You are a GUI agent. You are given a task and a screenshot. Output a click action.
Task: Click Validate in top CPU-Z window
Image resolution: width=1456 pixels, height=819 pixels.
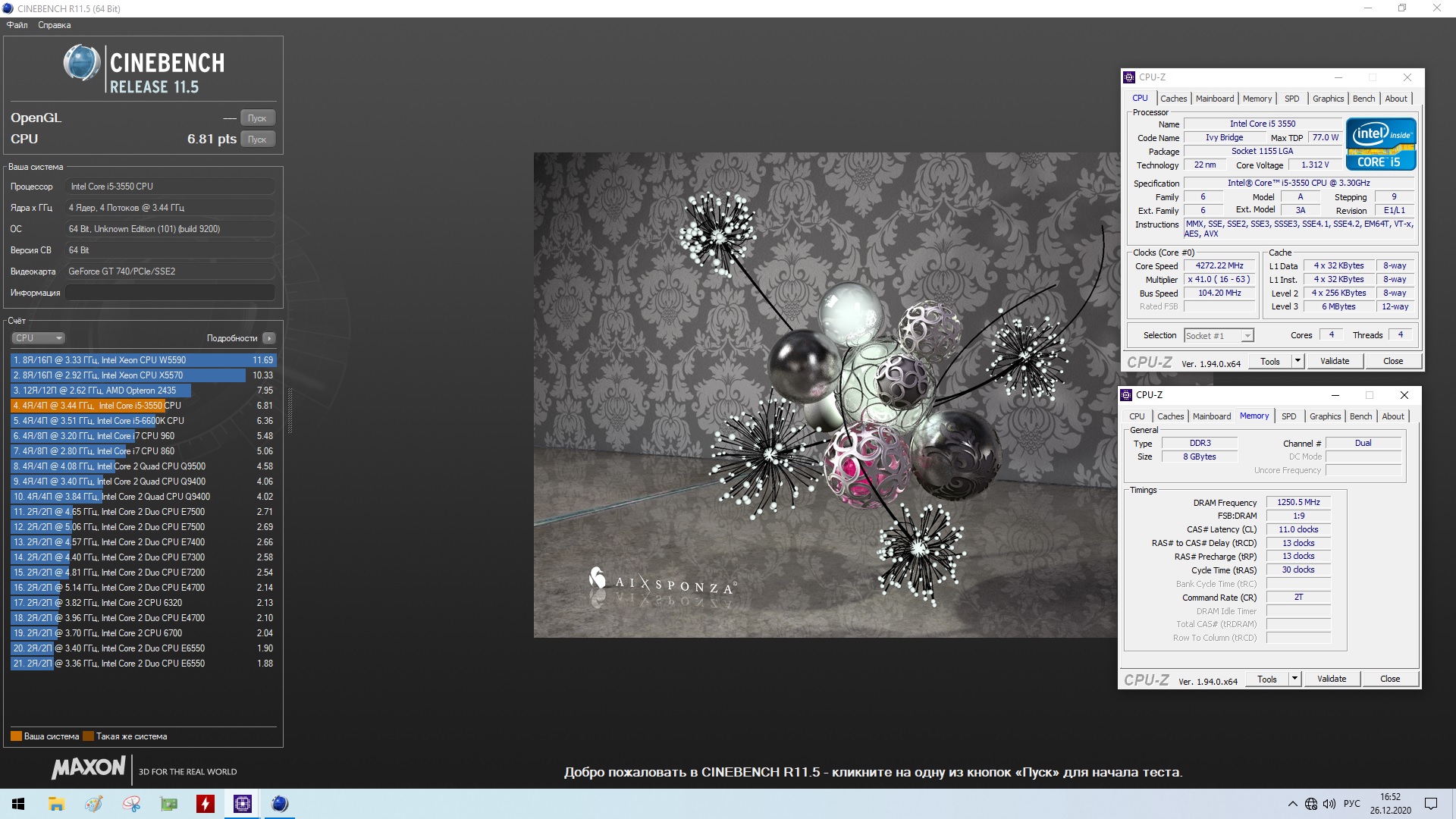[1335, 362]
